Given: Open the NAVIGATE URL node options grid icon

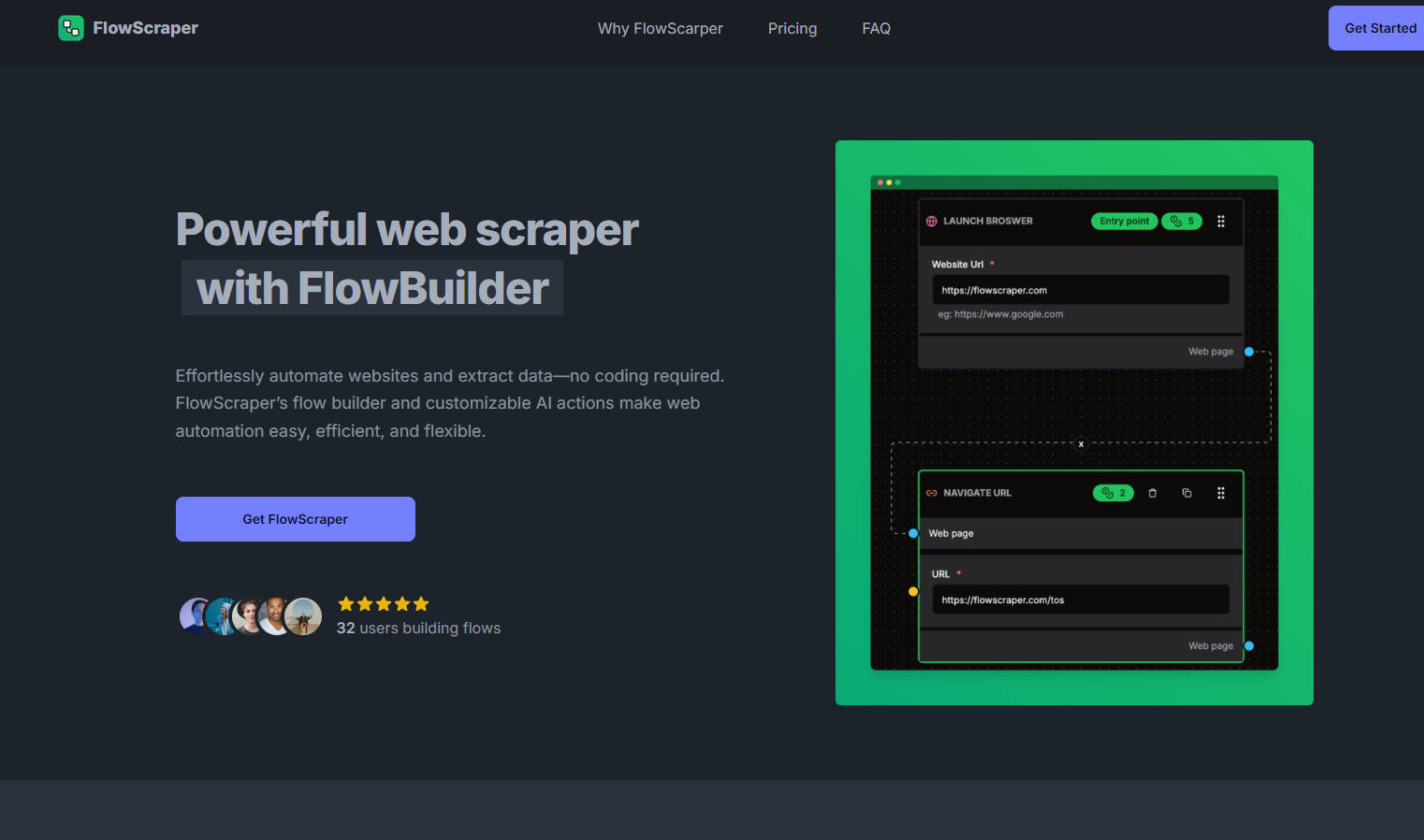Looking at the screenshot, I should point(1221,493).
